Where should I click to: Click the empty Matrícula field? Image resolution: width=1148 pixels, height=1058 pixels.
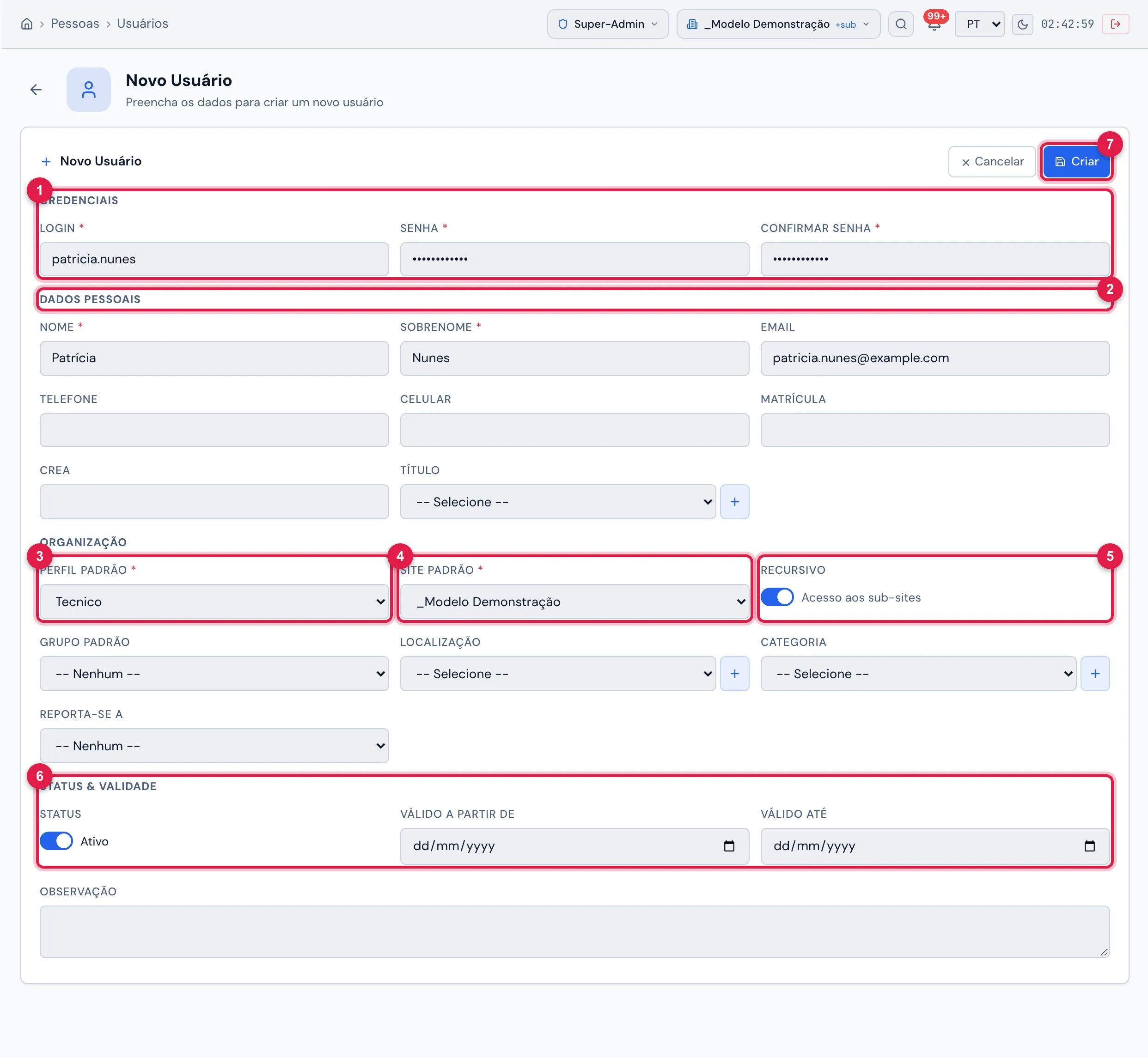pyautogui.click(x=935, y=430)
